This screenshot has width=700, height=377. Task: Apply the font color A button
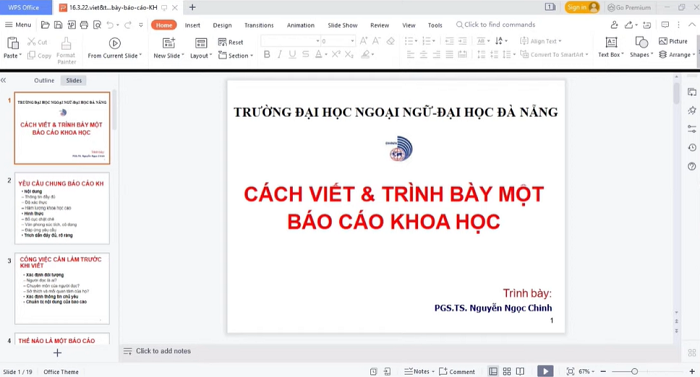[318, 54]
